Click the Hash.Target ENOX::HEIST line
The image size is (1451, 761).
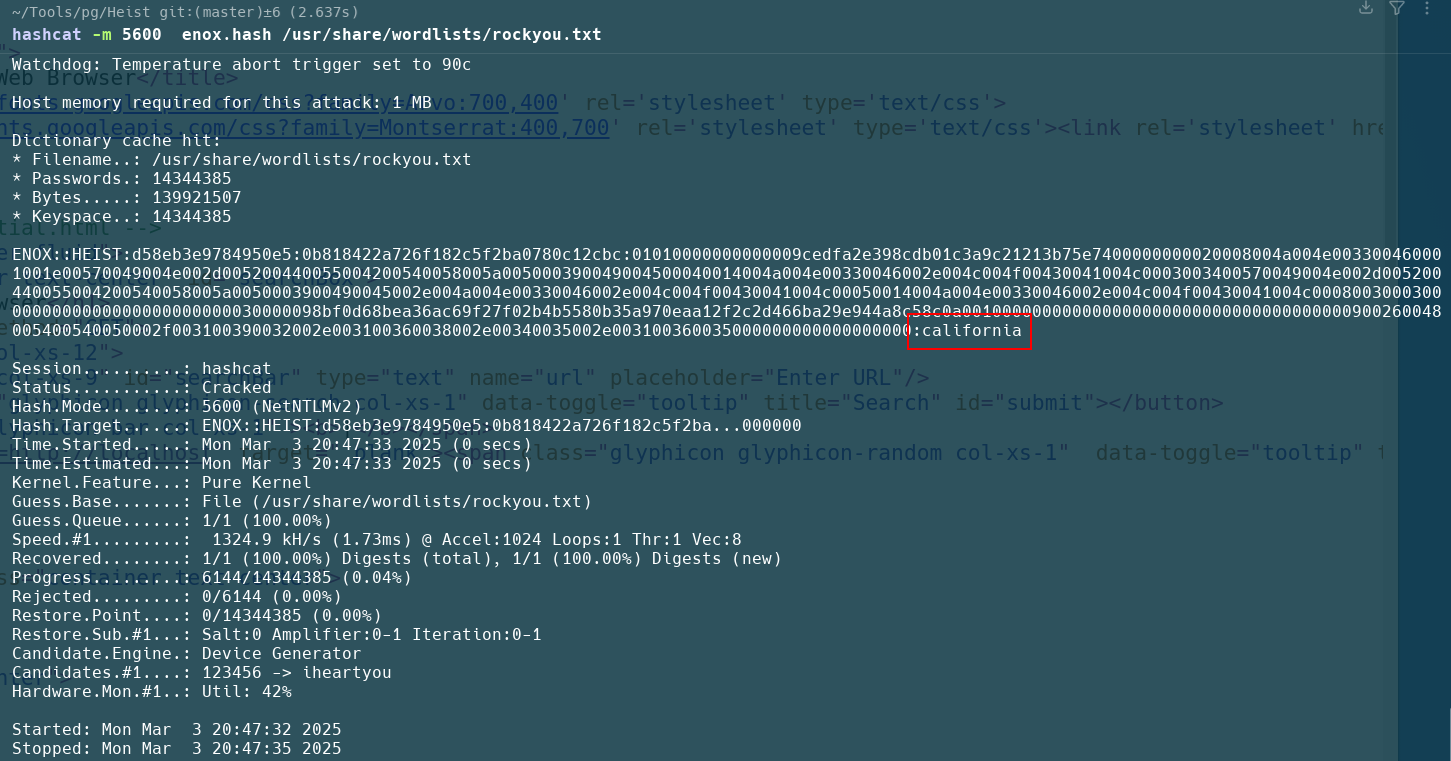406,426
